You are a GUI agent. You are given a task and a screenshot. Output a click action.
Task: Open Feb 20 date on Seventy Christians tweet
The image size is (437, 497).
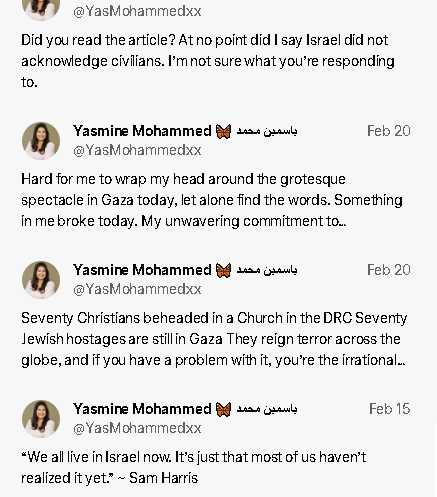tap(388, 270)
